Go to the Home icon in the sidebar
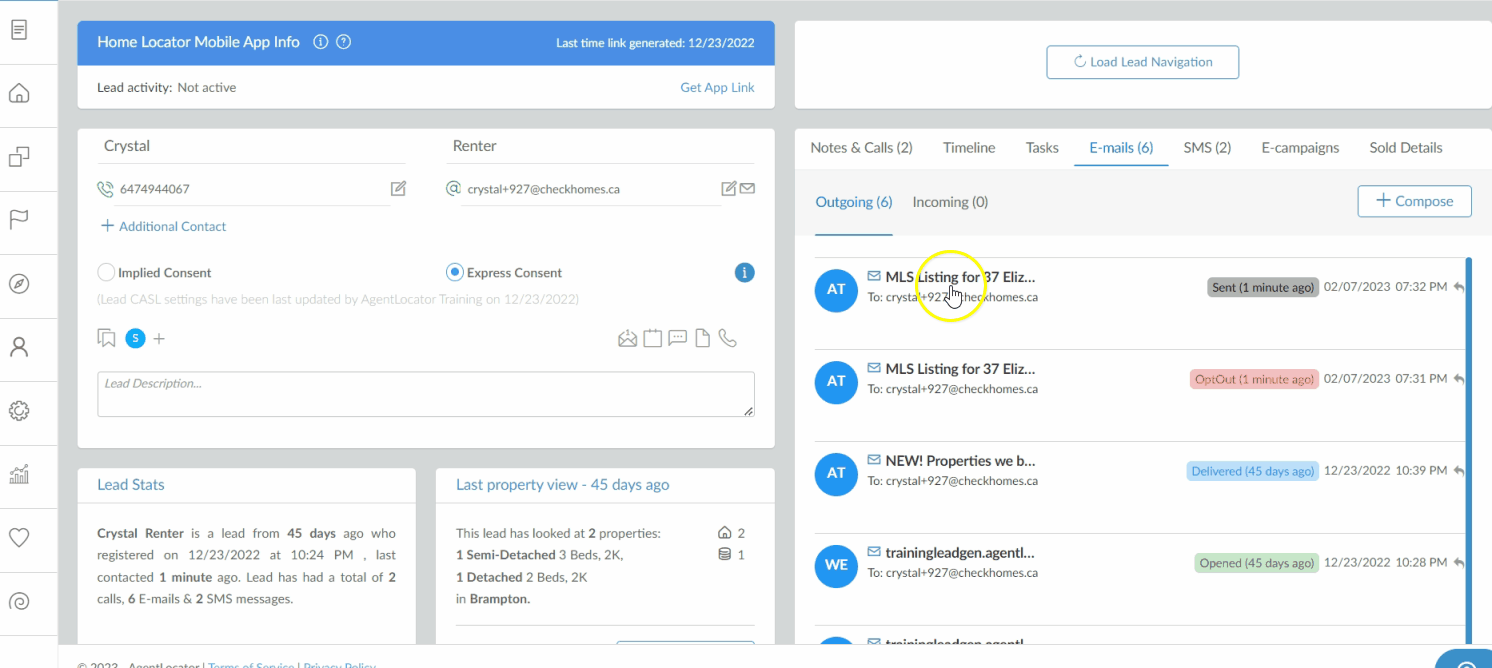Image resolution: width=1492 pixels, height=668 pixels. point(19,94)
